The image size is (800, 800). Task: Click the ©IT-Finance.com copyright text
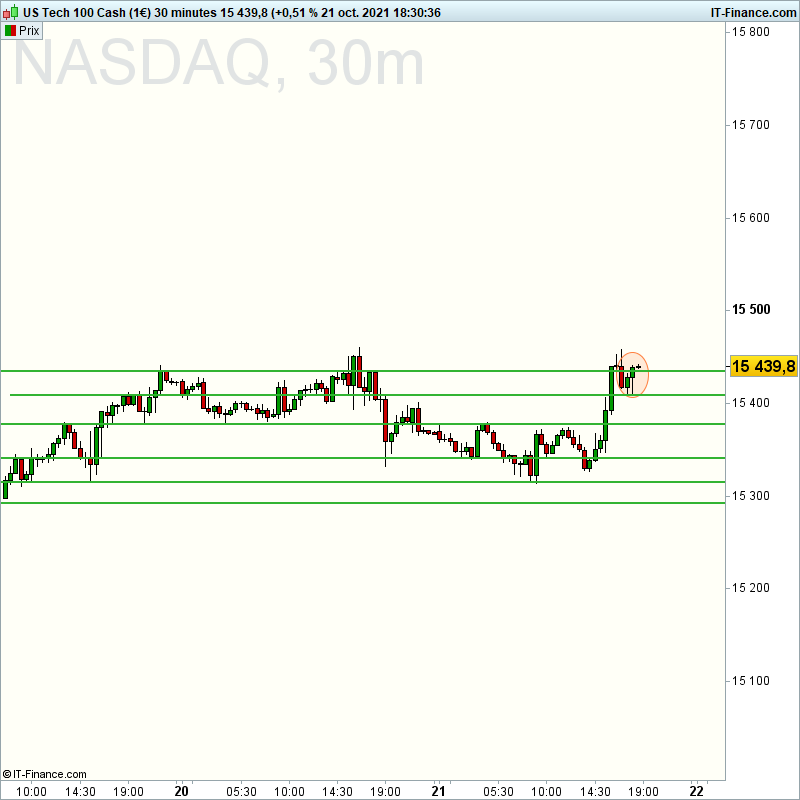[44, 774]
